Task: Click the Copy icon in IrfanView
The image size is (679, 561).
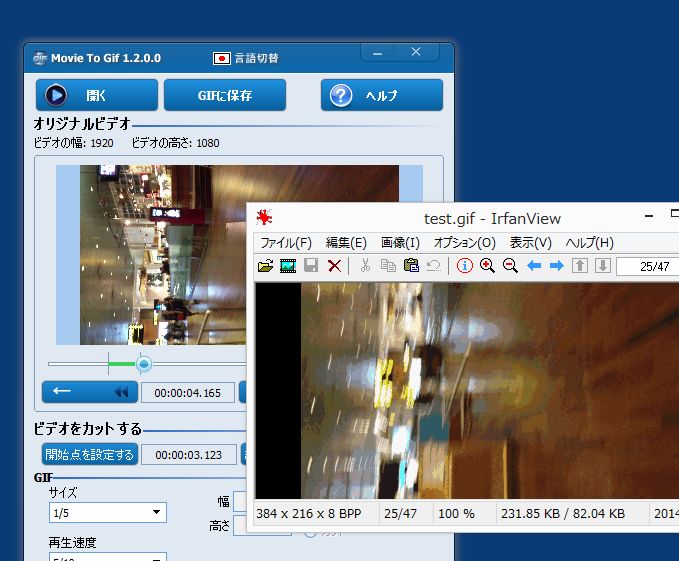Action: click(x=388, y=265)
